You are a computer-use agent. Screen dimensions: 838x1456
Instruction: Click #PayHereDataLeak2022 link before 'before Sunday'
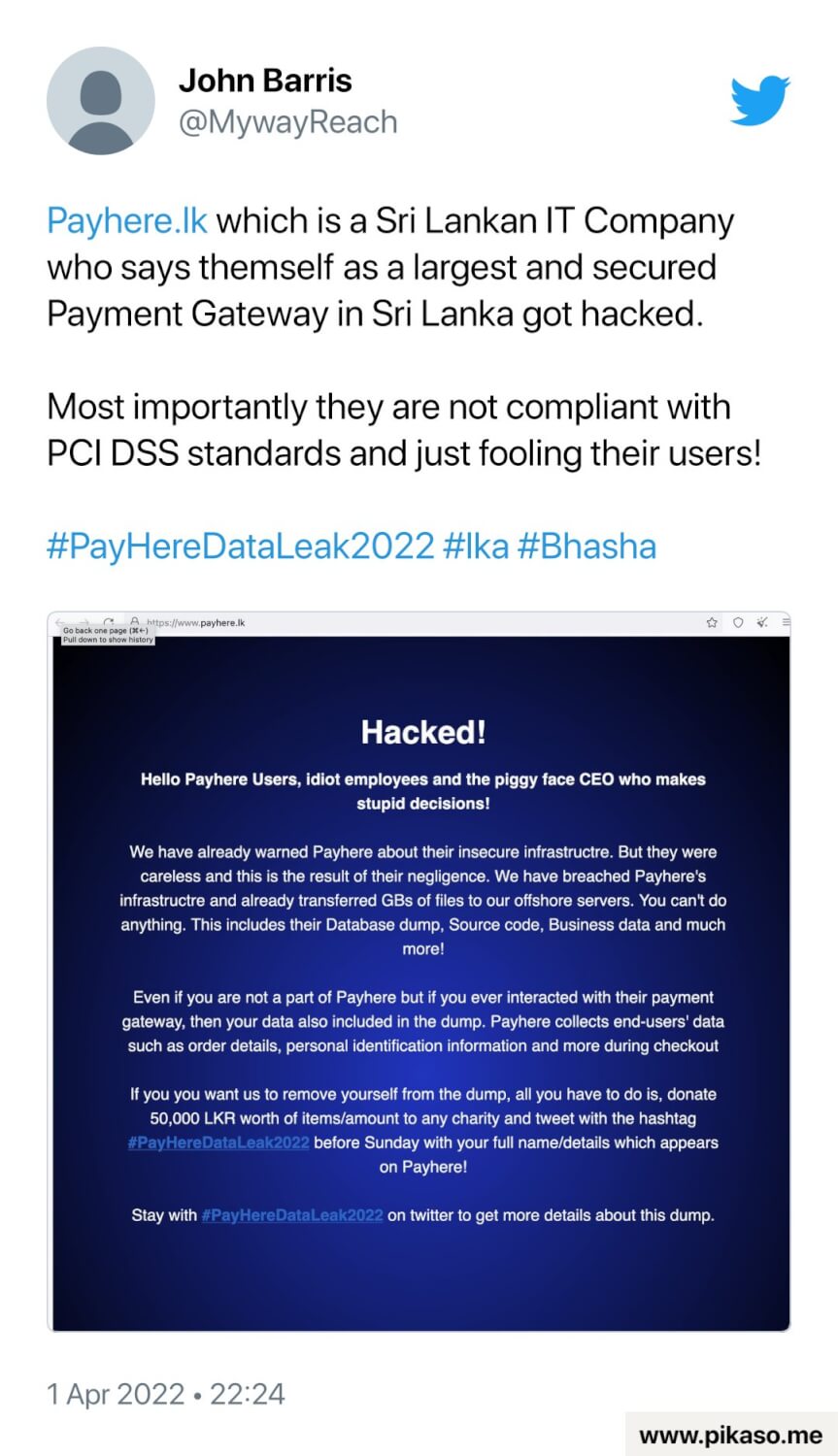(x=218, y=1142)
